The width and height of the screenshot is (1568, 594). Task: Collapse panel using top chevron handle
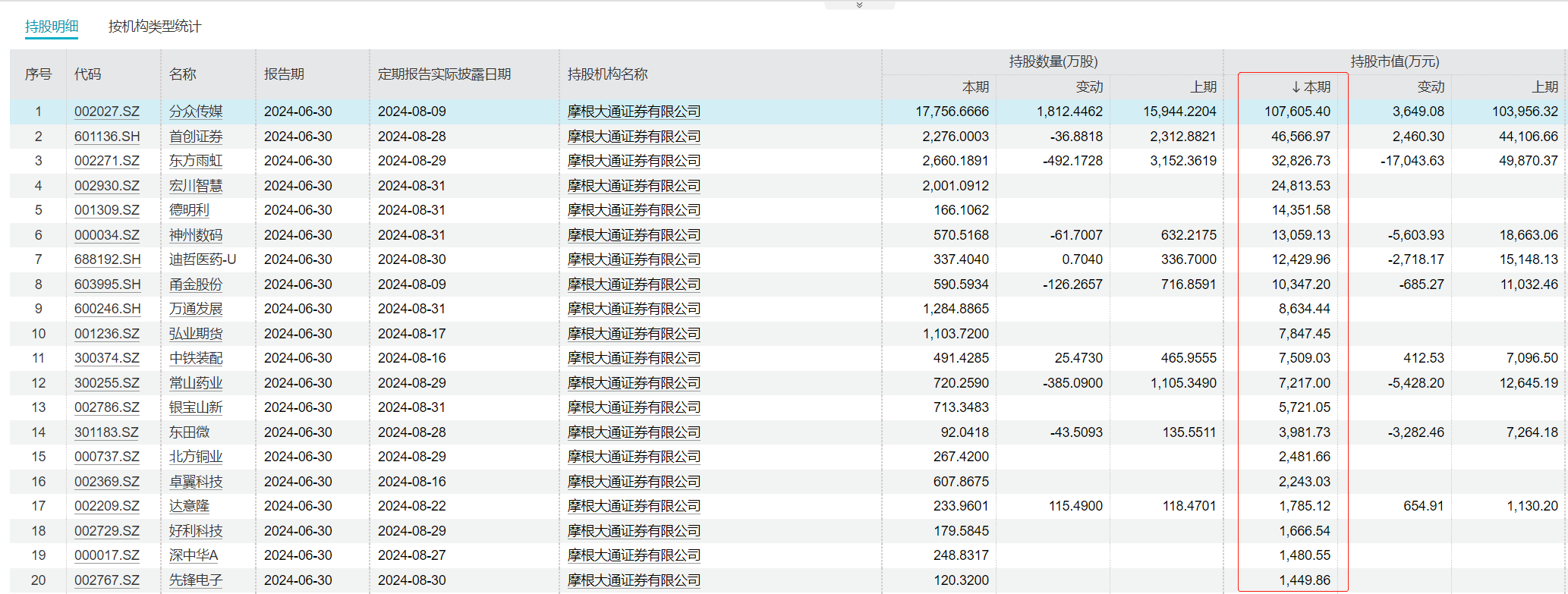(859, 5)
